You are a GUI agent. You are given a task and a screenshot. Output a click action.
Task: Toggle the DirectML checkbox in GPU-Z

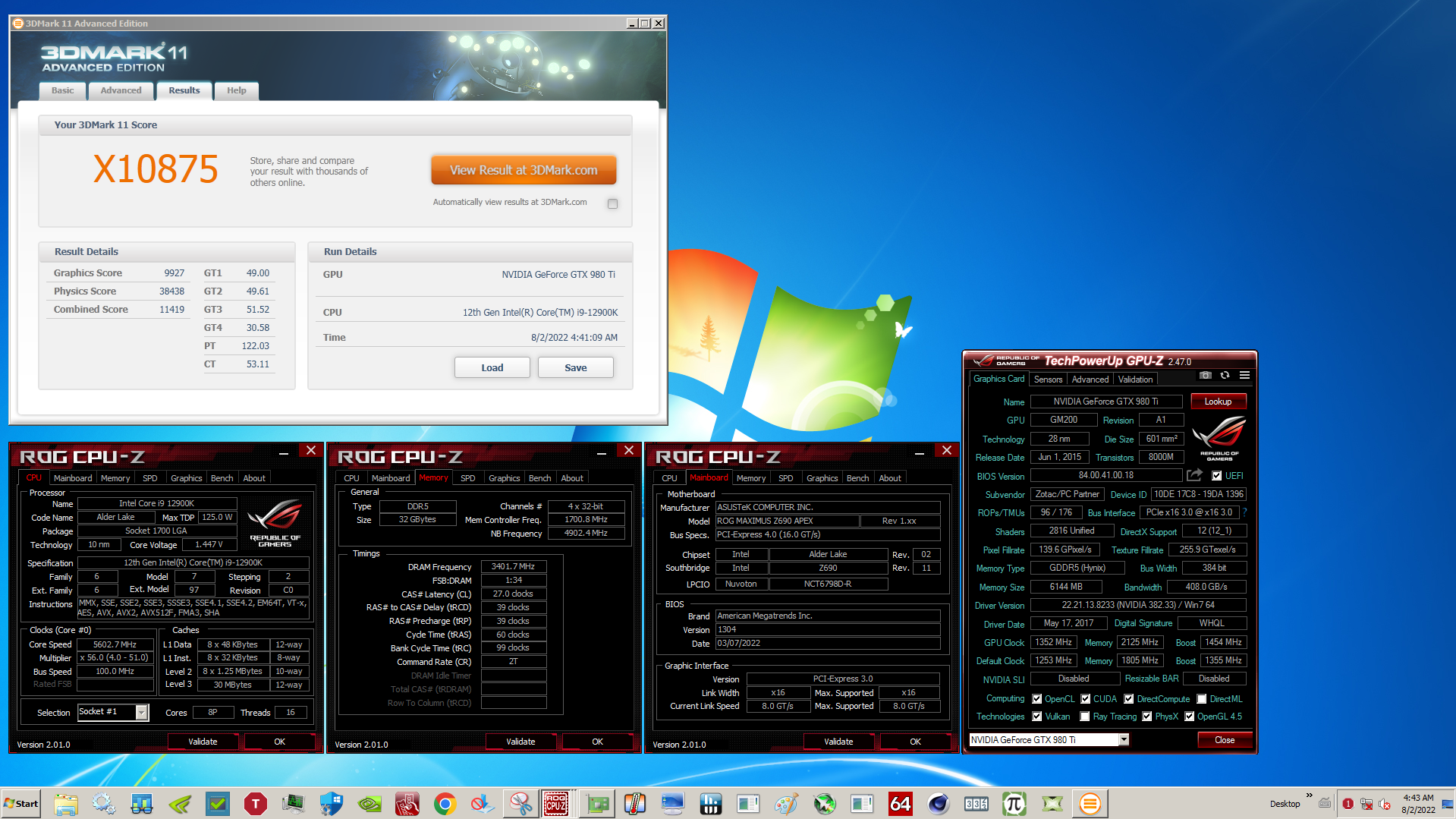pyautogui.click(x=1201, y=699)
